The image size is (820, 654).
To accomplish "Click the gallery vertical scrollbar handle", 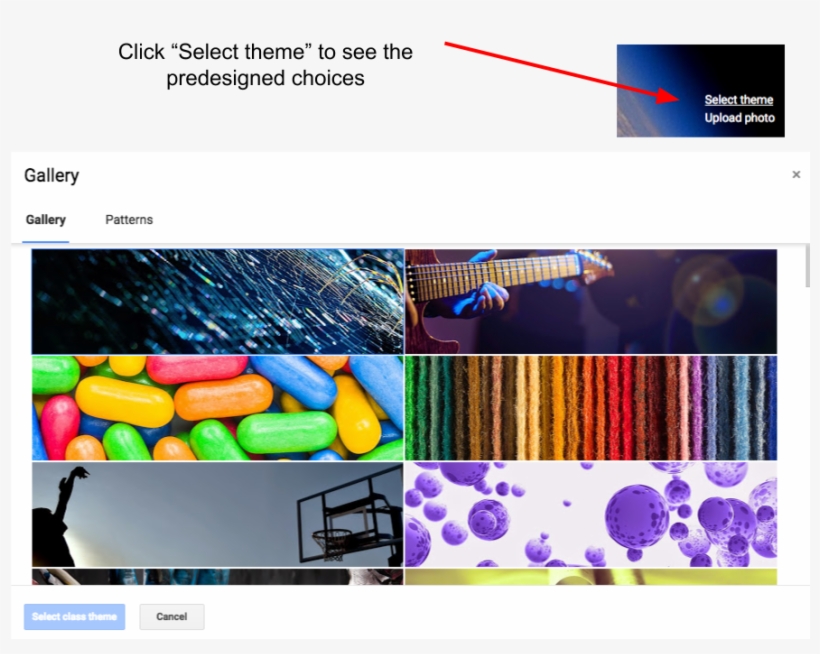I will (x=807, y=267).
